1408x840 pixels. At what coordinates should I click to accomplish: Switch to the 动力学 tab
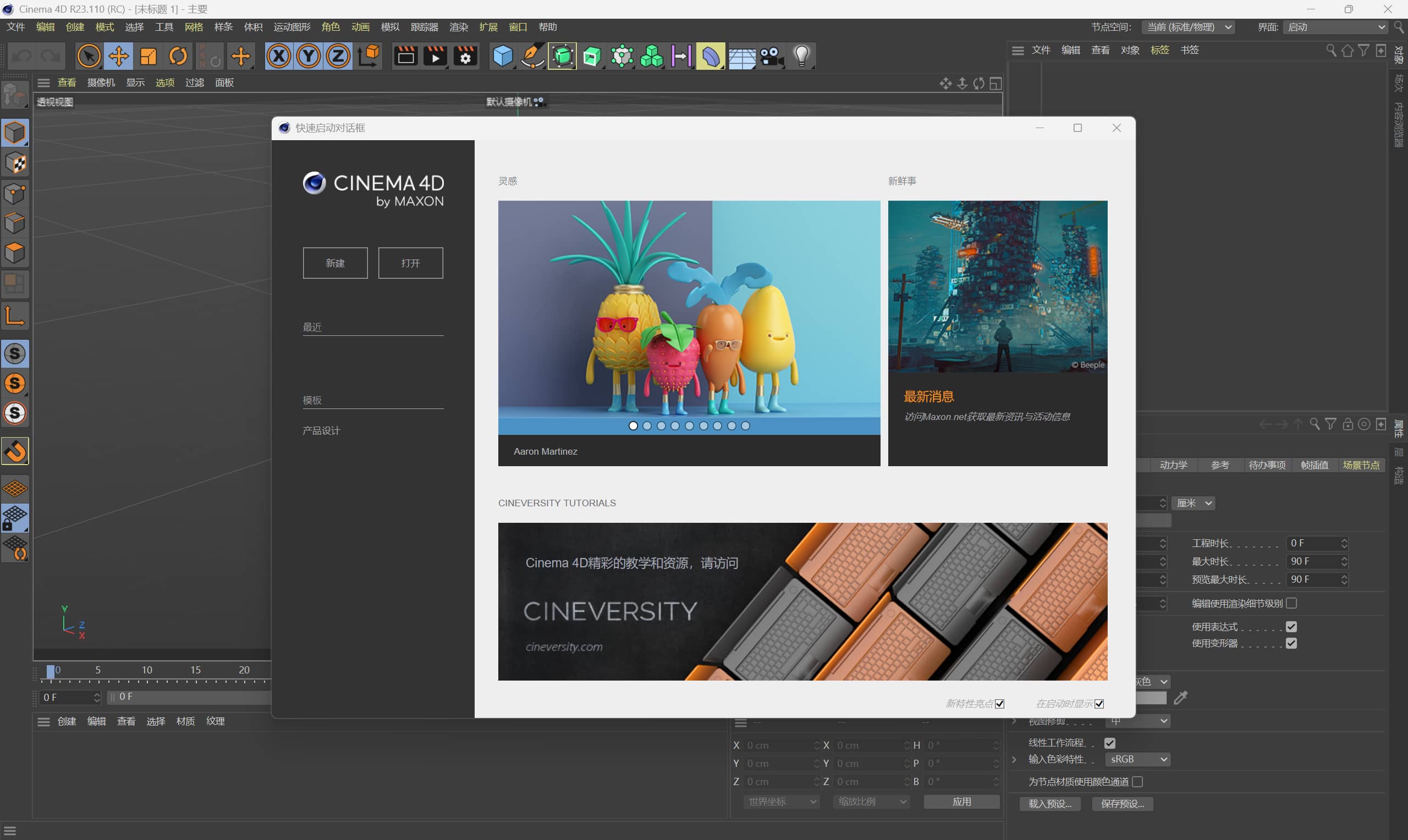coord(1174,465)
